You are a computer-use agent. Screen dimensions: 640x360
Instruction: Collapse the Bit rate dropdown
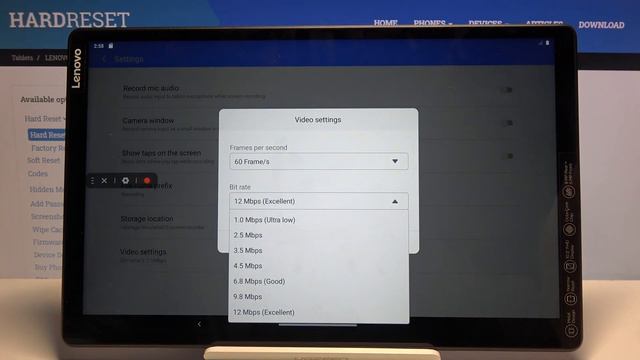[318, 201]
